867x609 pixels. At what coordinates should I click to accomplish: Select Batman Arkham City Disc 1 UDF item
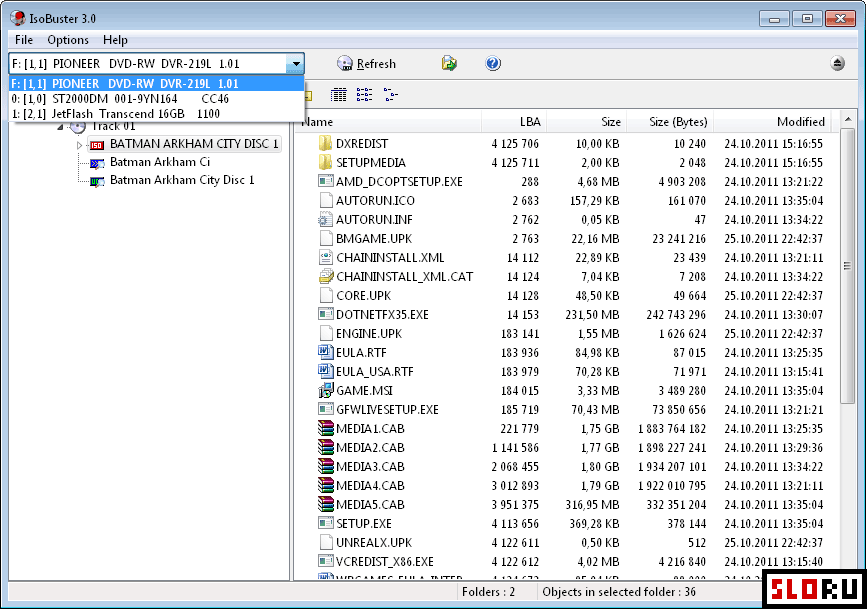182,180
